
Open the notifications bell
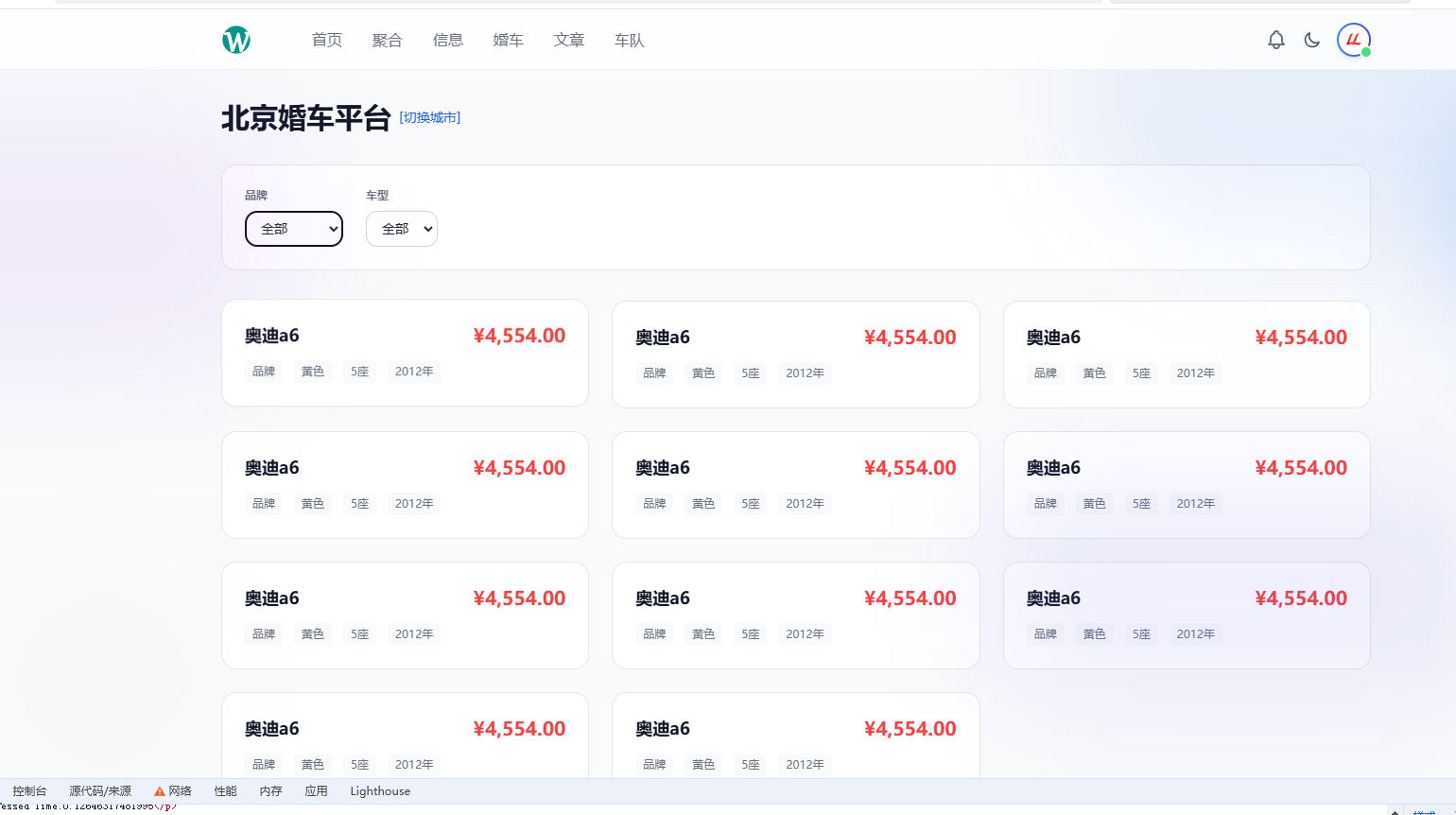pos(1276,40)
